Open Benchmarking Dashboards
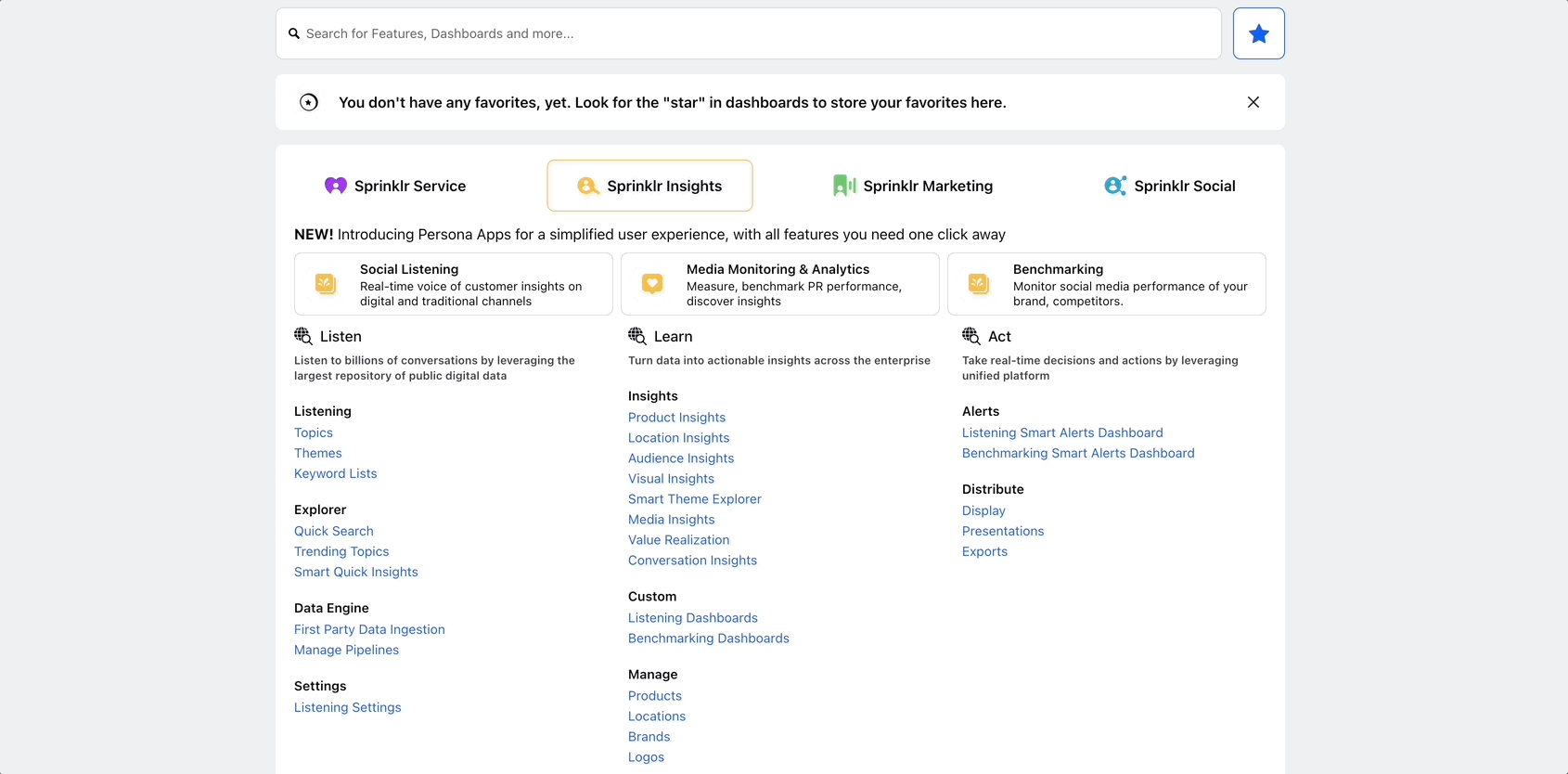Viewport: 1568px width, 774px height. [709, 639]
